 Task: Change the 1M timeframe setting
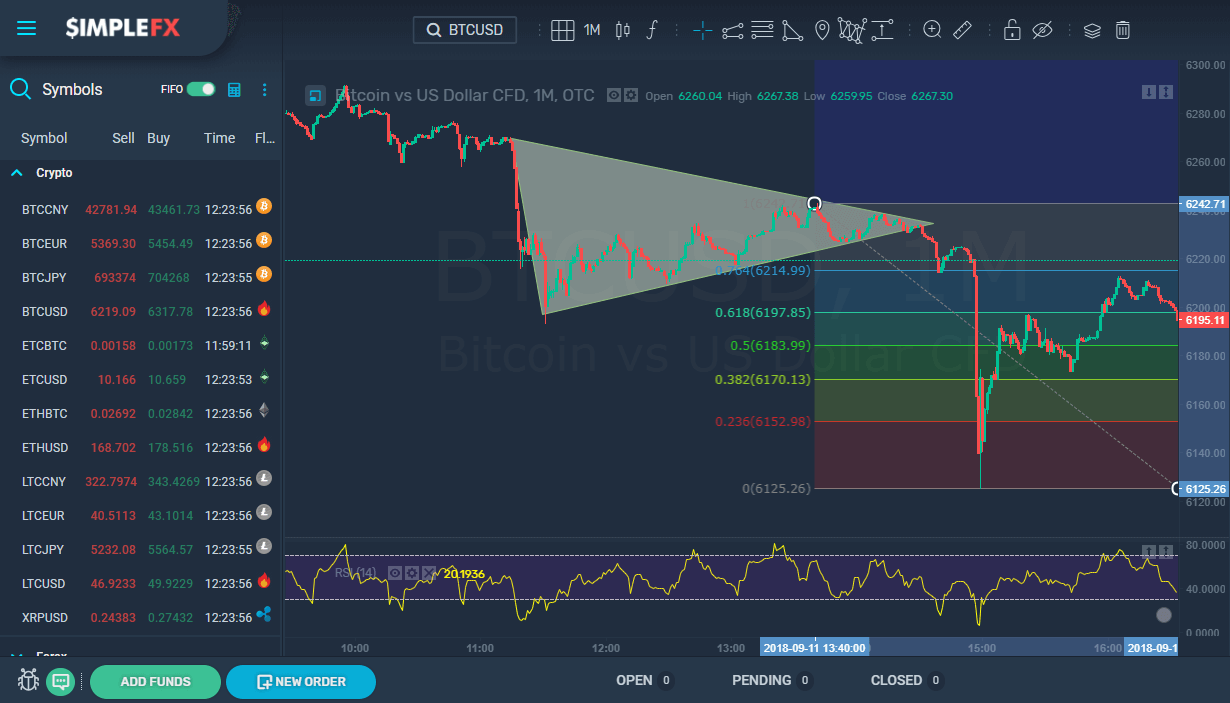(592, 30)
